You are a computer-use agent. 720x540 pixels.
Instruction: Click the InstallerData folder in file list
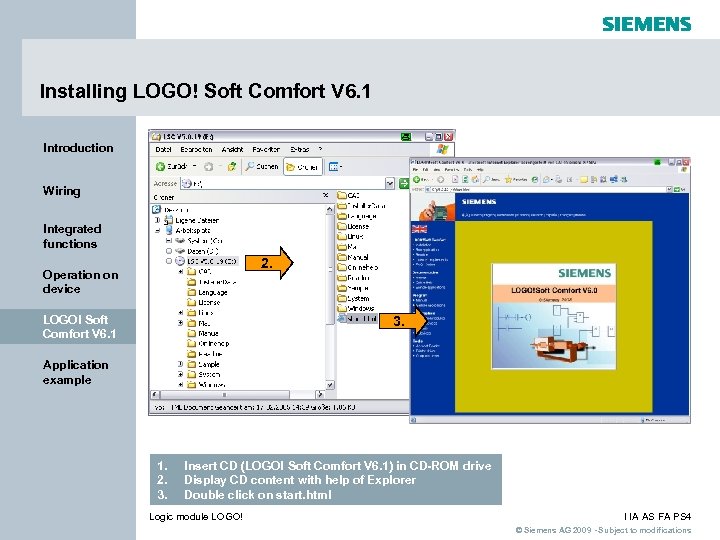tap(362, 206)
